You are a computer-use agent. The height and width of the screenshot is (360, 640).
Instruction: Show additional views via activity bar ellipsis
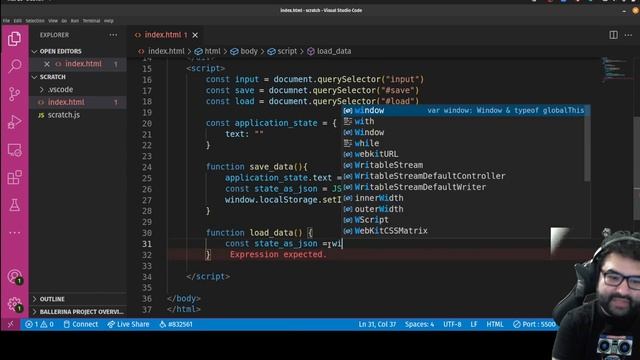coord(15,233)
